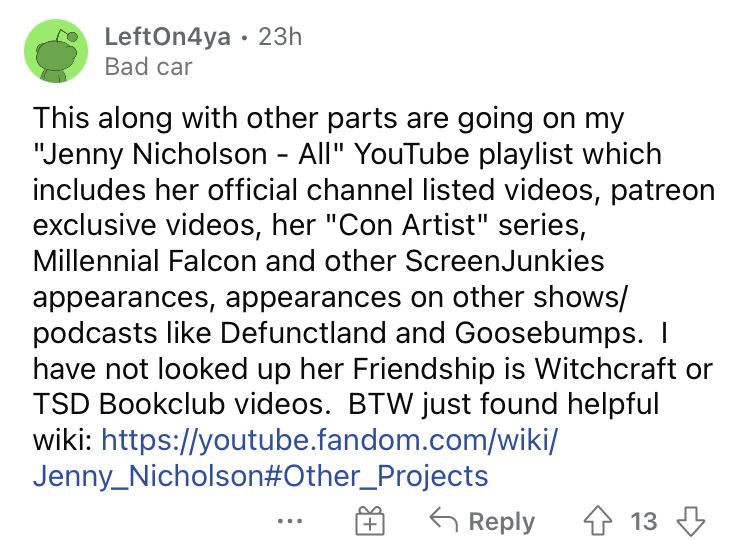Tap the curved reply arrow icon

pyautogui.click(x=443, y=520)
